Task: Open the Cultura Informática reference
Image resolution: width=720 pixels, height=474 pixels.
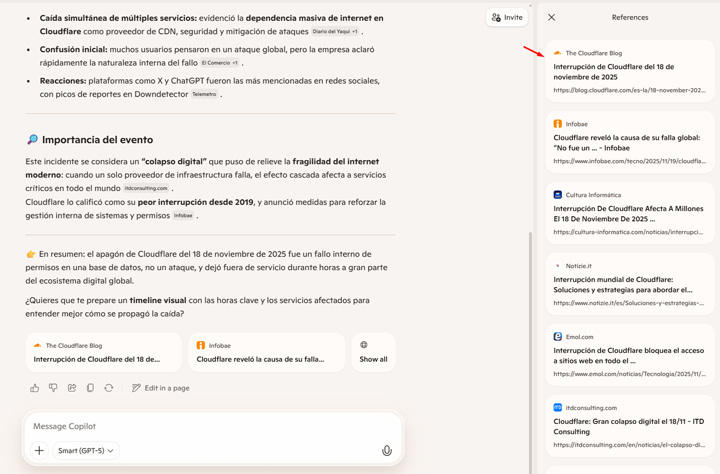Action: [629, 213]
